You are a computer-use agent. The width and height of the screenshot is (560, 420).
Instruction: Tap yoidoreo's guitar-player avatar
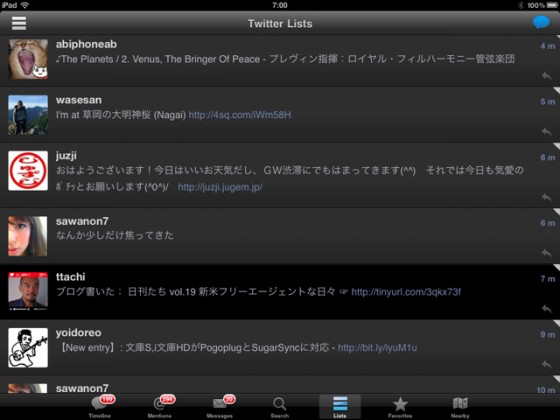point(28,348)
